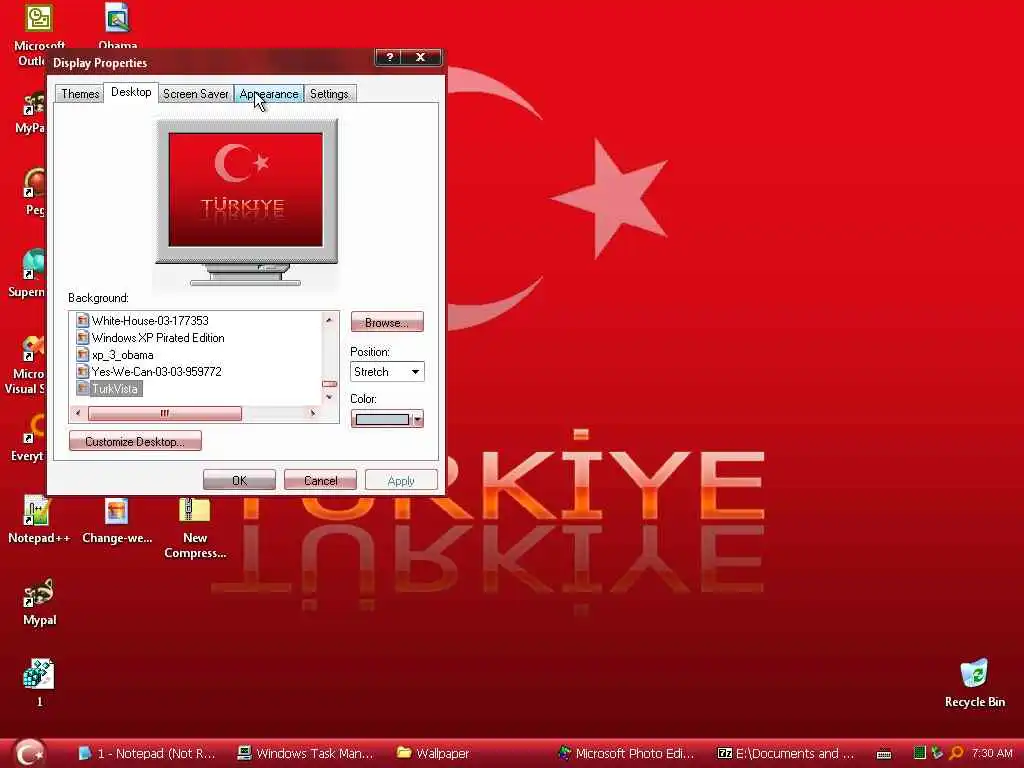Select Yes-We-Can-03-03-959772 background
The image size is (1024, 768).
click(x=156, y=372)
